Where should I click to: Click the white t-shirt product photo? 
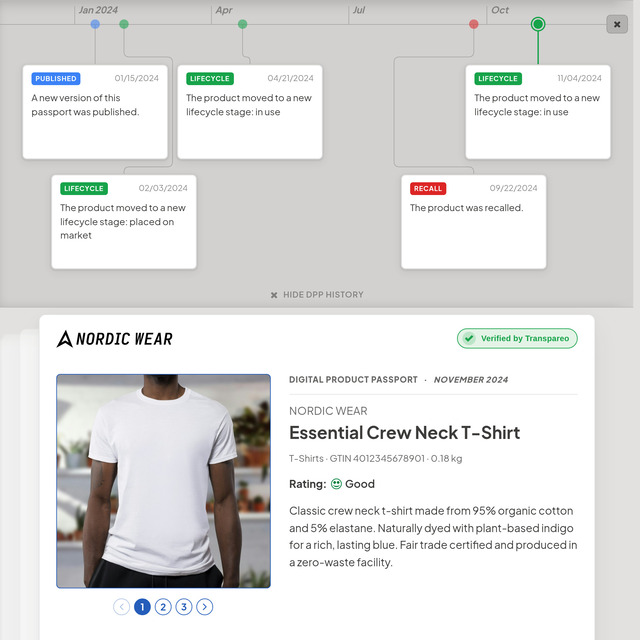coord(163,481)
